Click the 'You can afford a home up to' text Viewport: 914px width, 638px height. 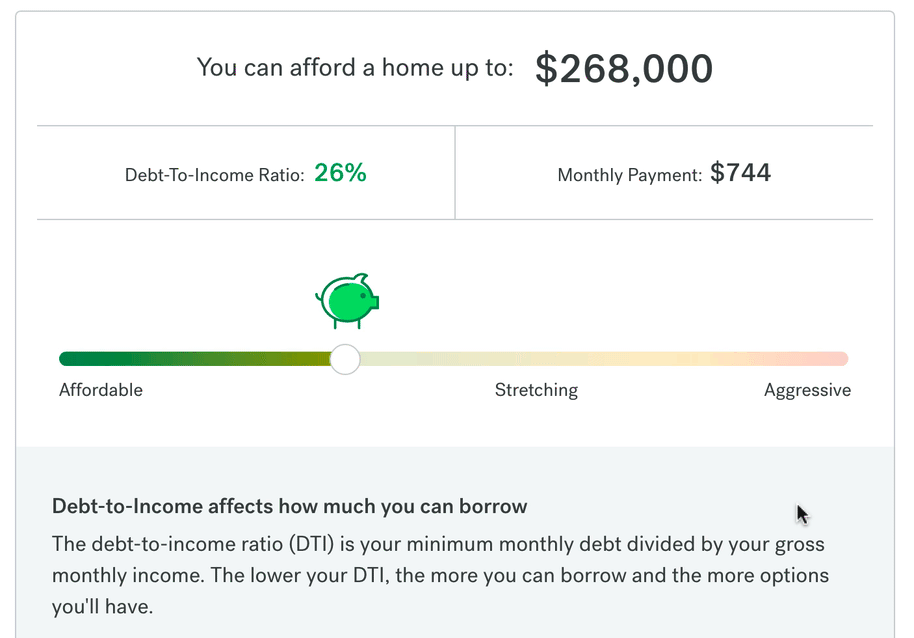click(355, 68)
